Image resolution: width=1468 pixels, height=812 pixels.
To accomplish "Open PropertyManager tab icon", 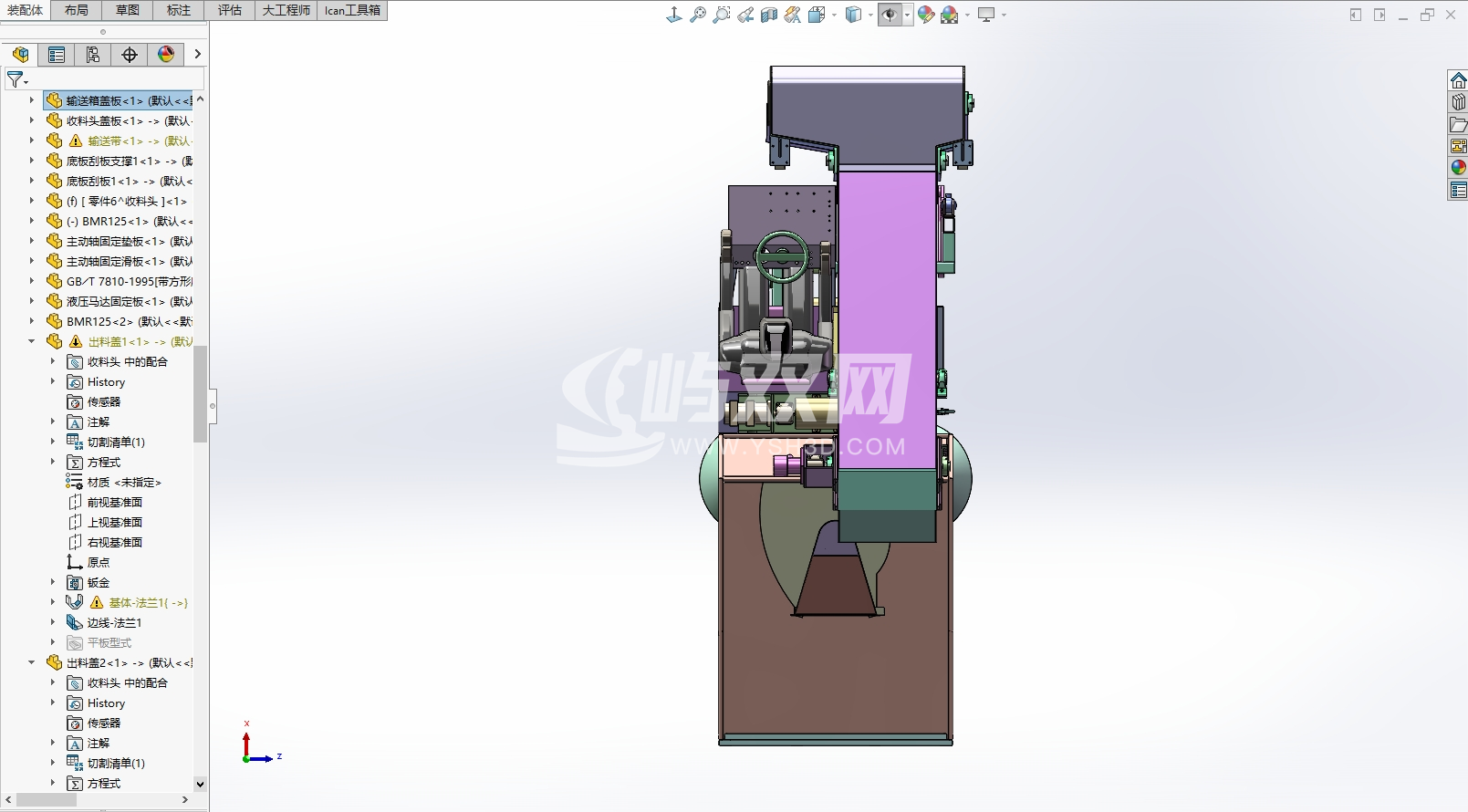I will tap(57, 55).
